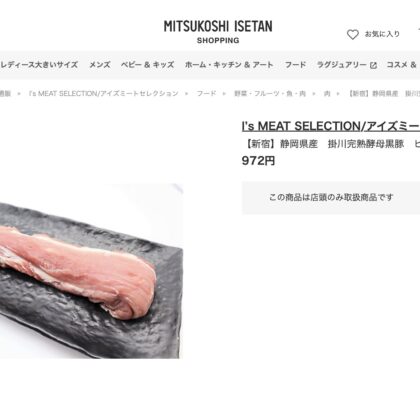The height and width of the screenshot is (420, 420).
Task: Click I's MEAT SELECTION breadcrumb link
Action: [x=104, y=94]
